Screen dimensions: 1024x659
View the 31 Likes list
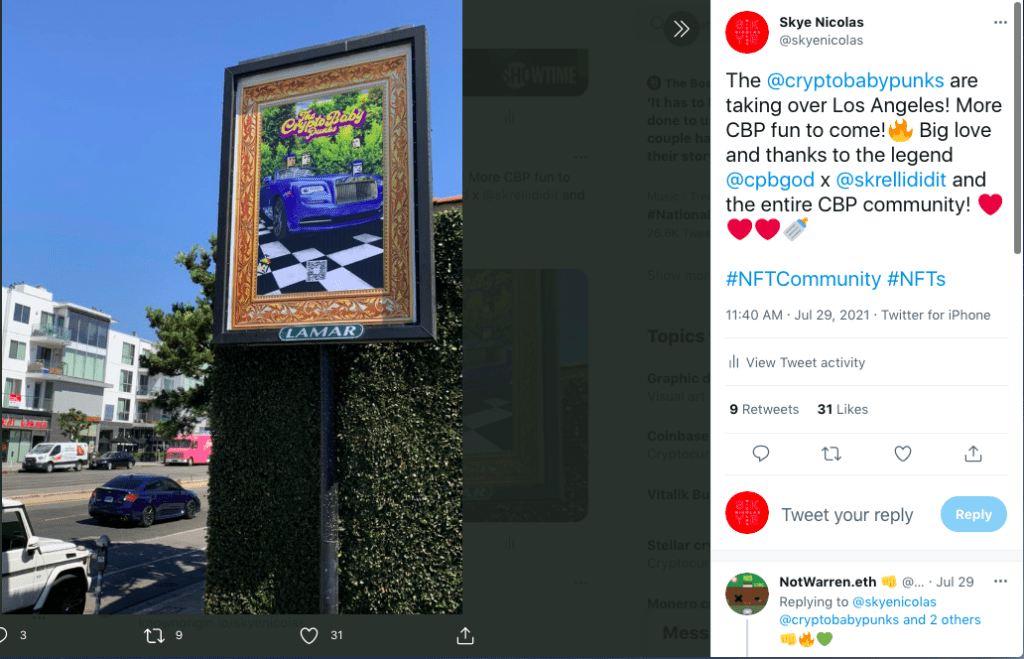(x=842, y=410)
